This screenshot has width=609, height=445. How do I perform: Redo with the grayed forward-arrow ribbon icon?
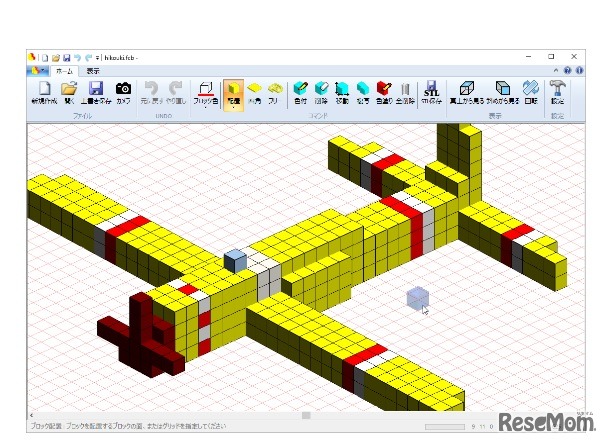point(176,93)
